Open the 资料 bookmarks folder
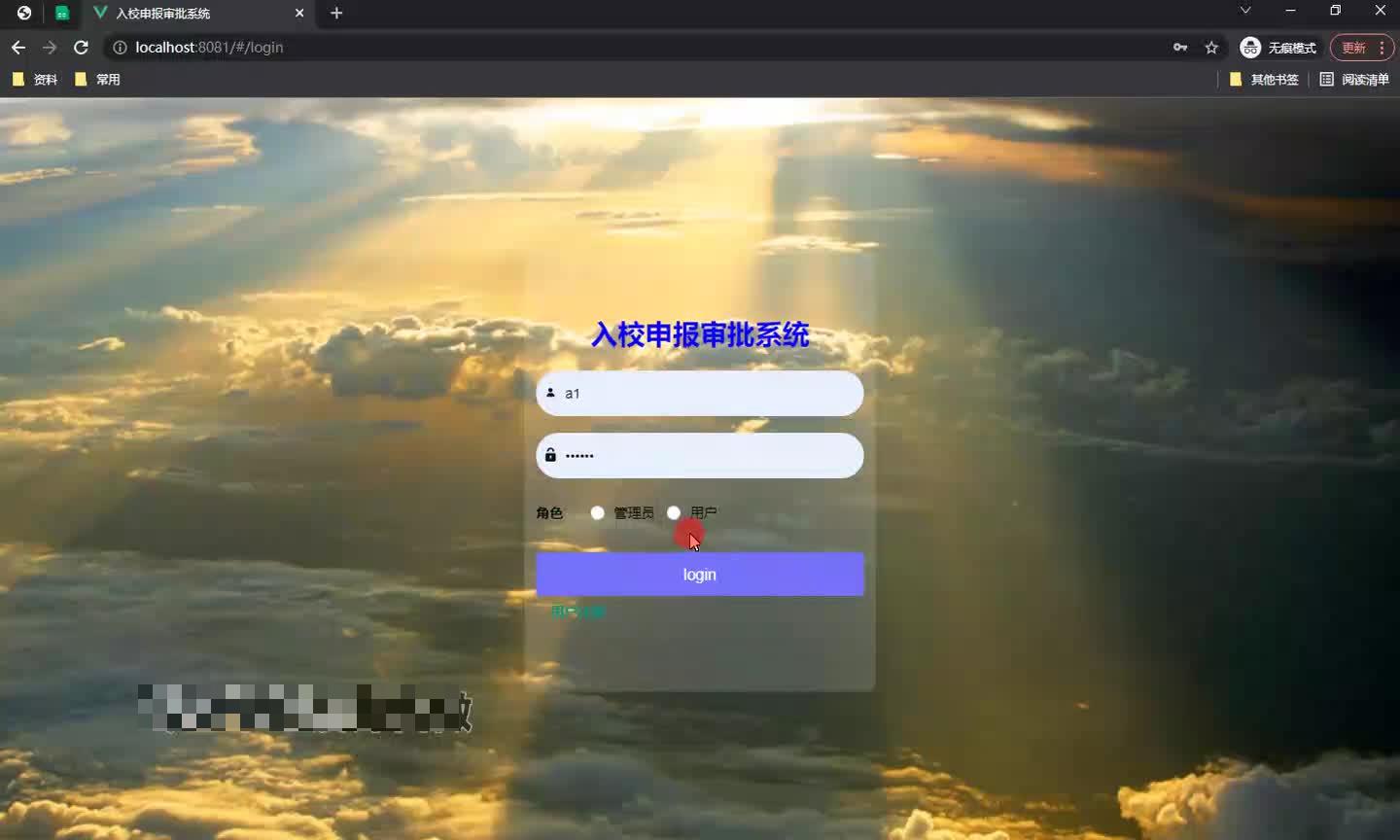 [x=35, y=80]
